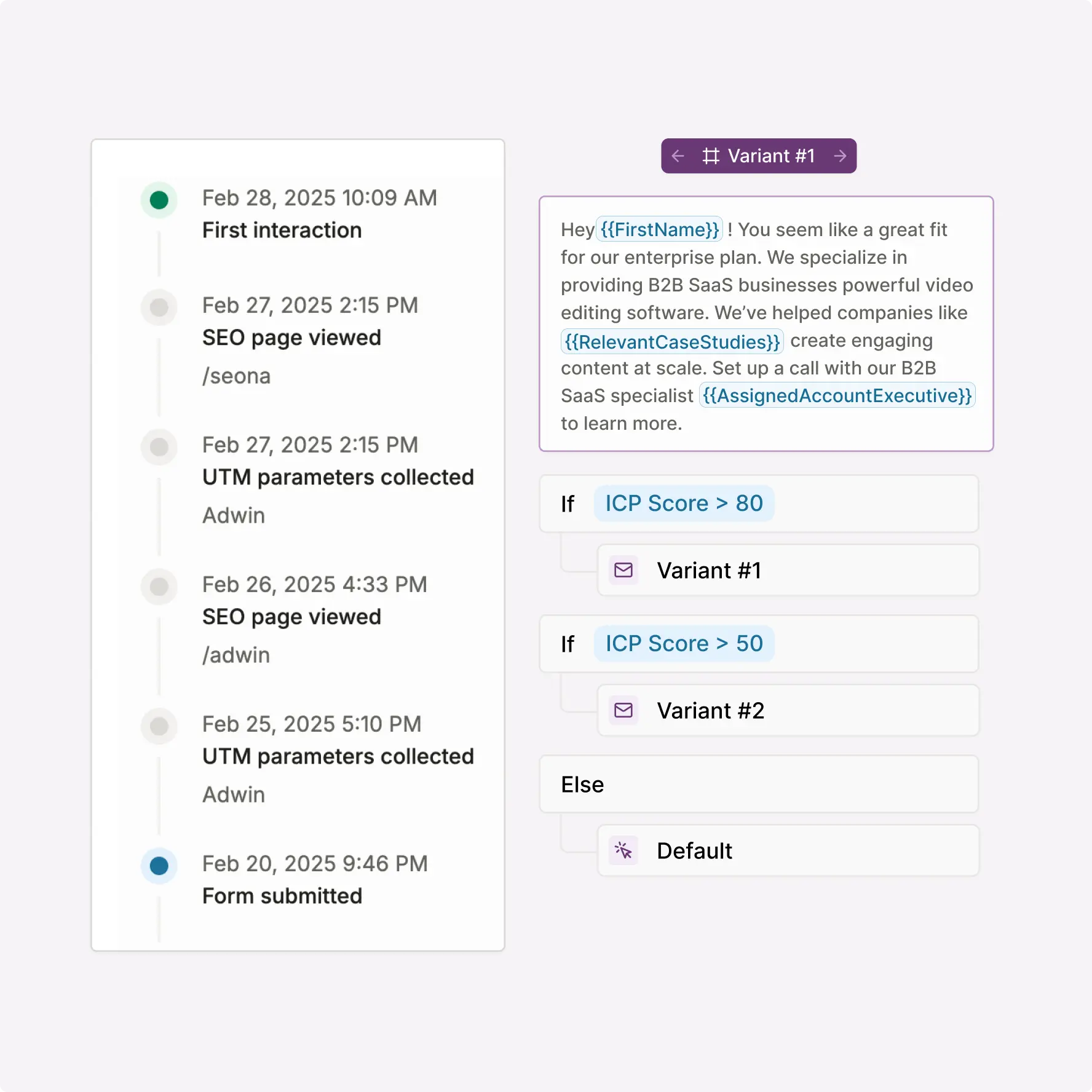Select the Feb 27 SEO page viewed marker
This screenshot has width=1092, height=1092.
(x=159, y=307)
